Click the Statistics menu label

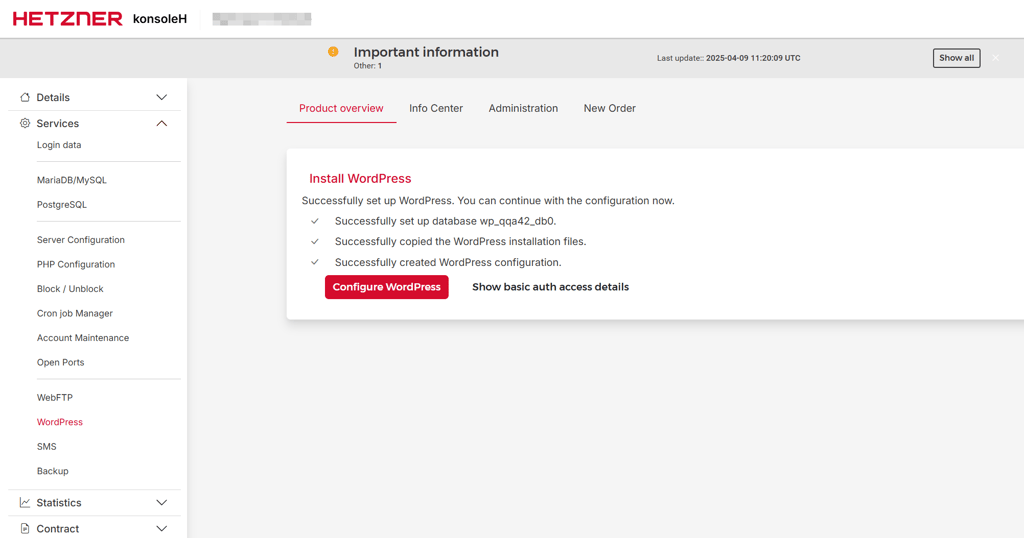tap(59, 503)
